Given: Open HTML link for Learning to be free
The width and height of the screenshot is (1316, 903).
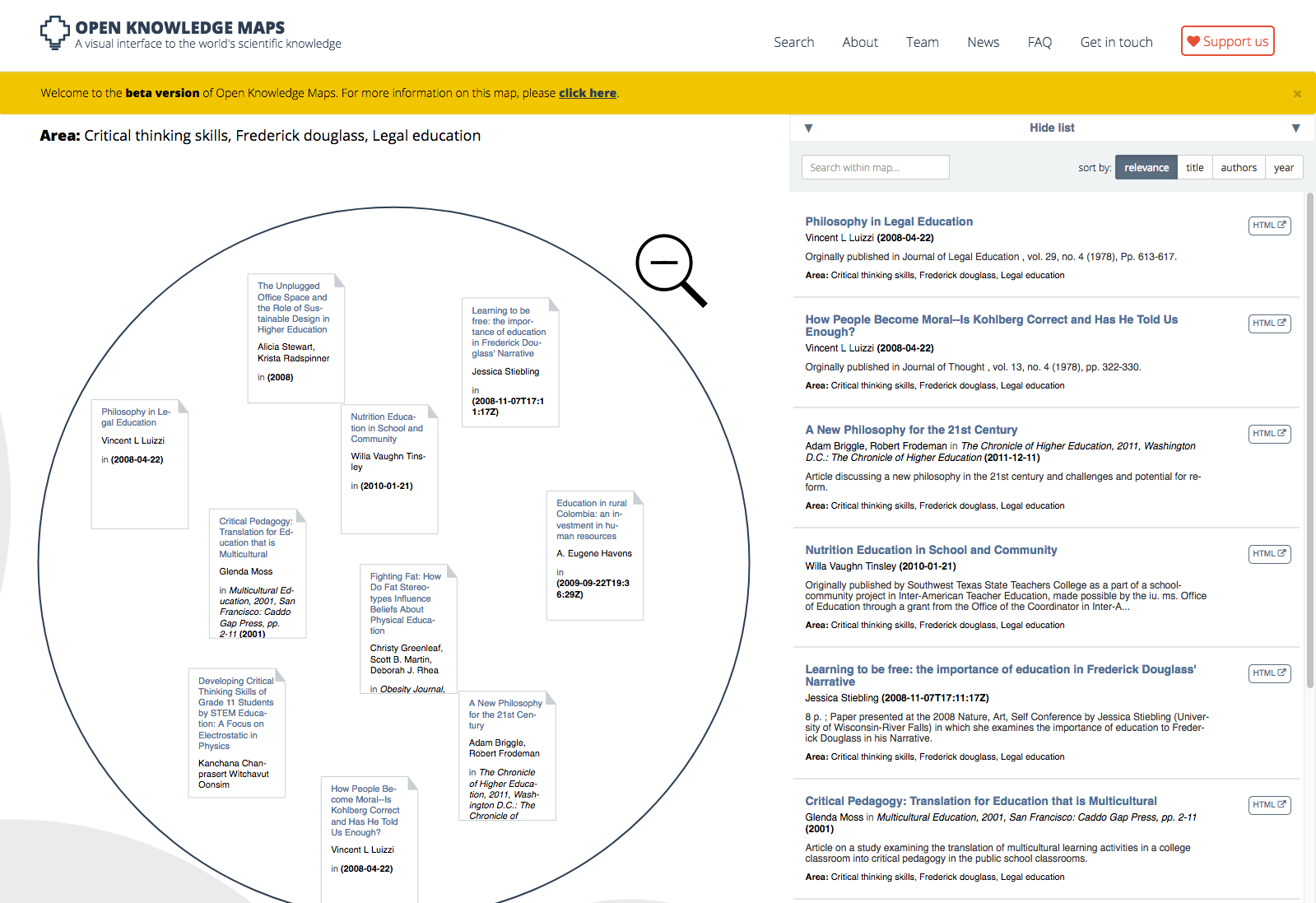Looking at the screenshot, I should click(x=1269, y=673).
